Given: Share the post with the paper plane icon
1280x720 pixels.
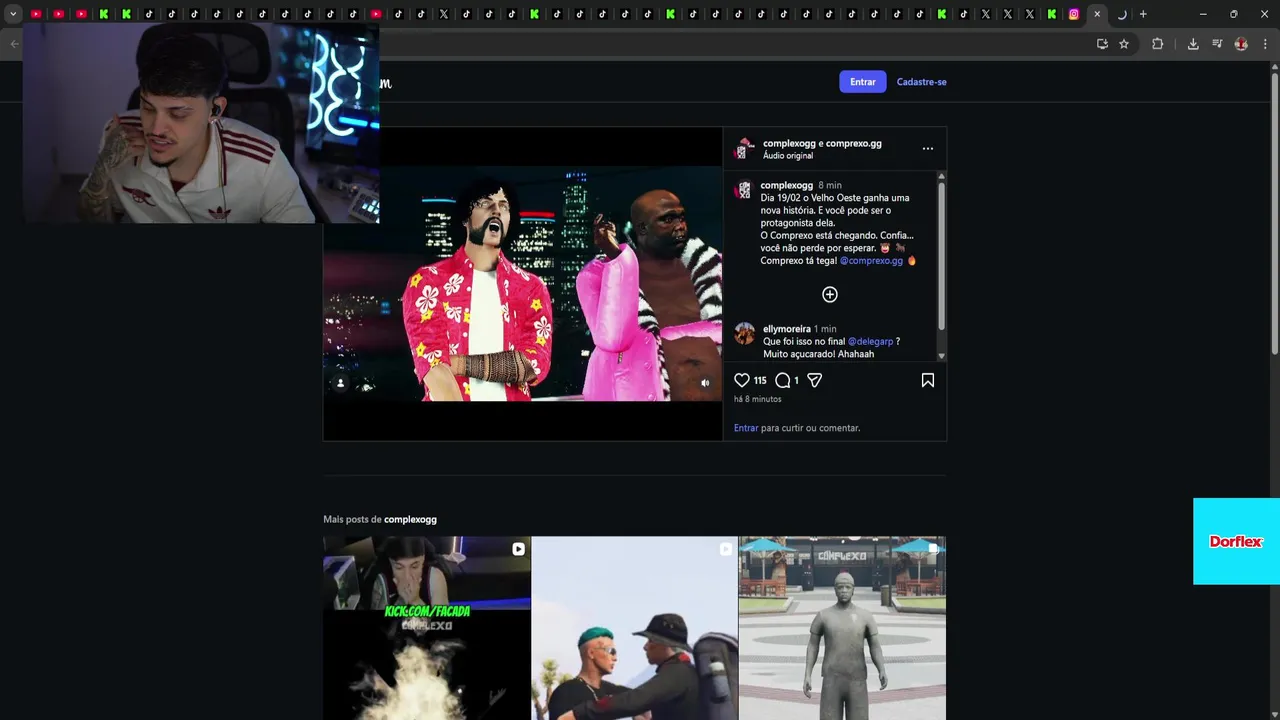Looking at the screenshot, I should point(814,380).
